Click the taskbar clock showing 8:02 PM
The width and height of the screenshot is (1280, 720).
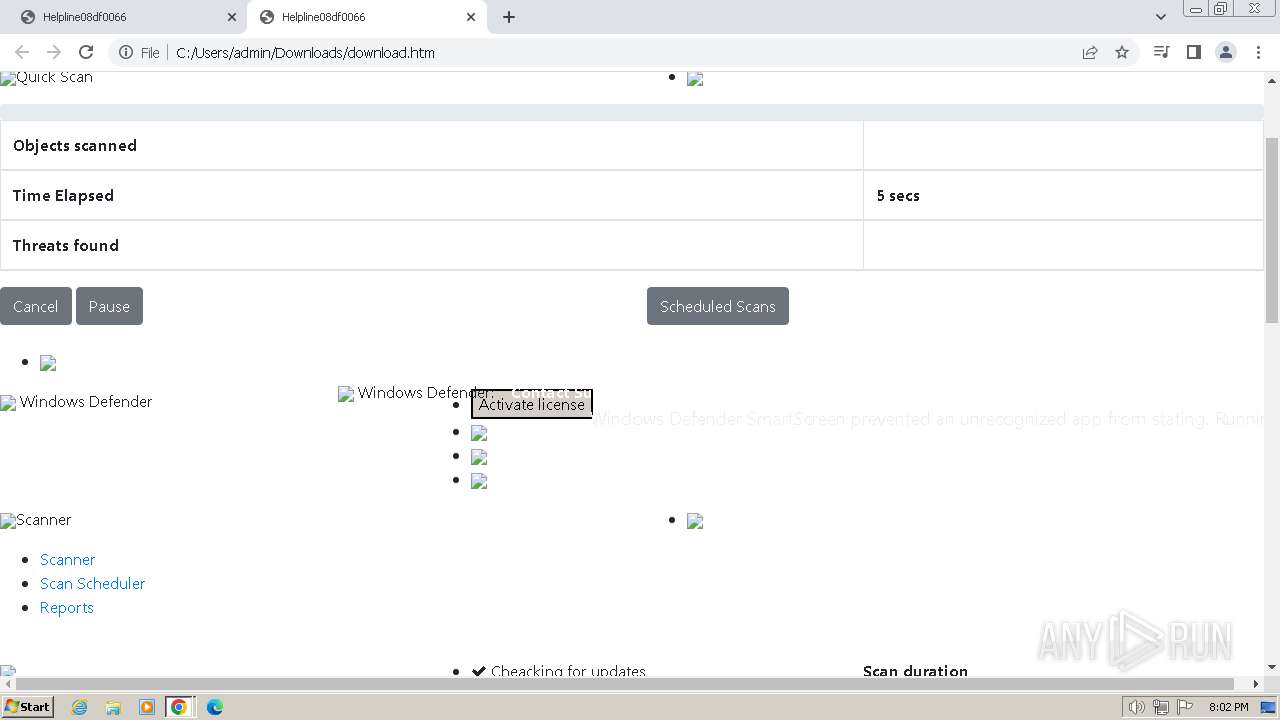[x=1228, y=707]
